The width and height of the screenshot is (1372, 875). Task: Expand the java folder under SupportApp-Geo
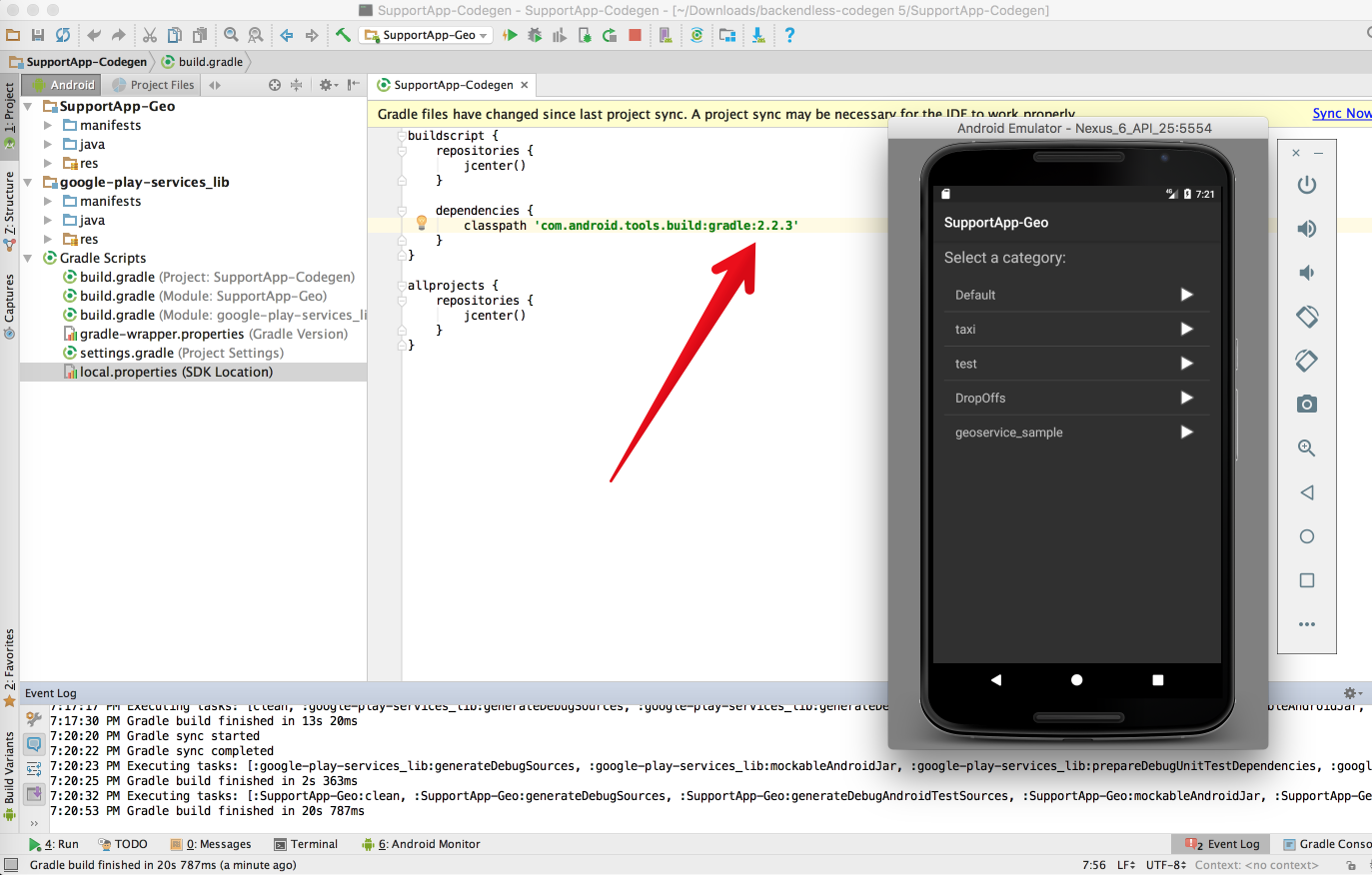(x=47, y=144)
